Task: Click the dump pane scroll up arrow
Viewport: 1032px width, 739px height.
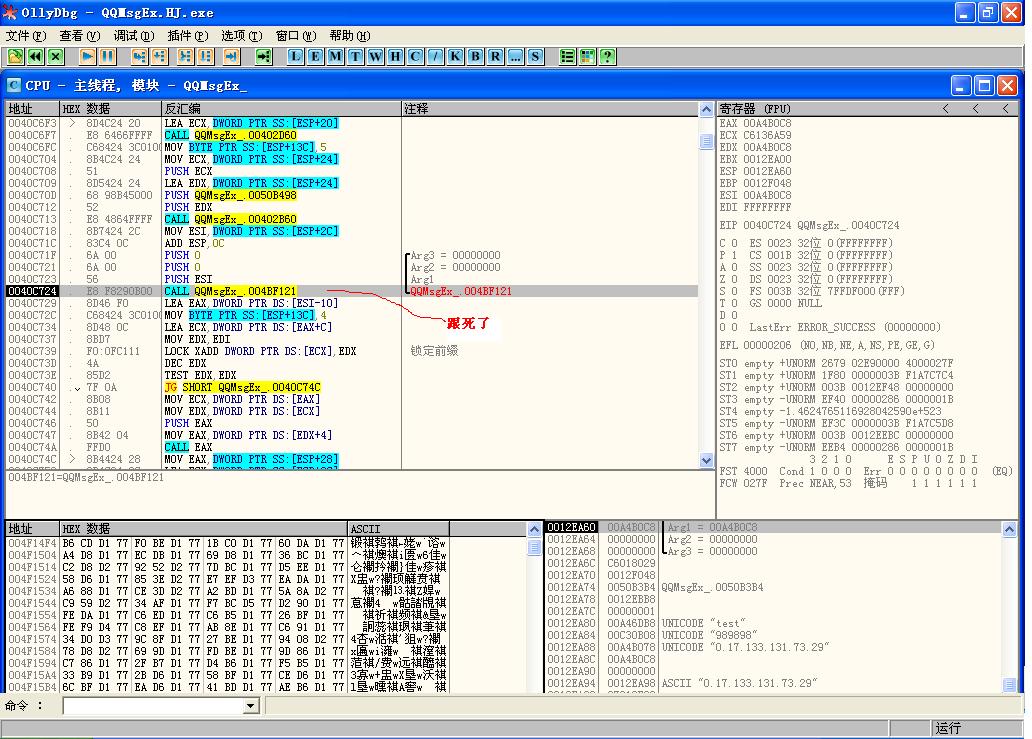Action: (x=535, y=529)
